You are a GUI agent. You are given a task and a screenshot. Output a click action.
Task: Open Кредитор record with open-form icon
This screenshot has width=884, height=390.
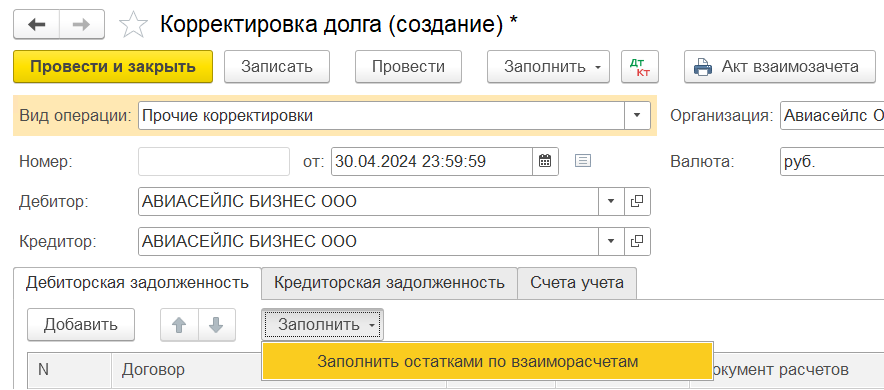(x=637, y=241)
